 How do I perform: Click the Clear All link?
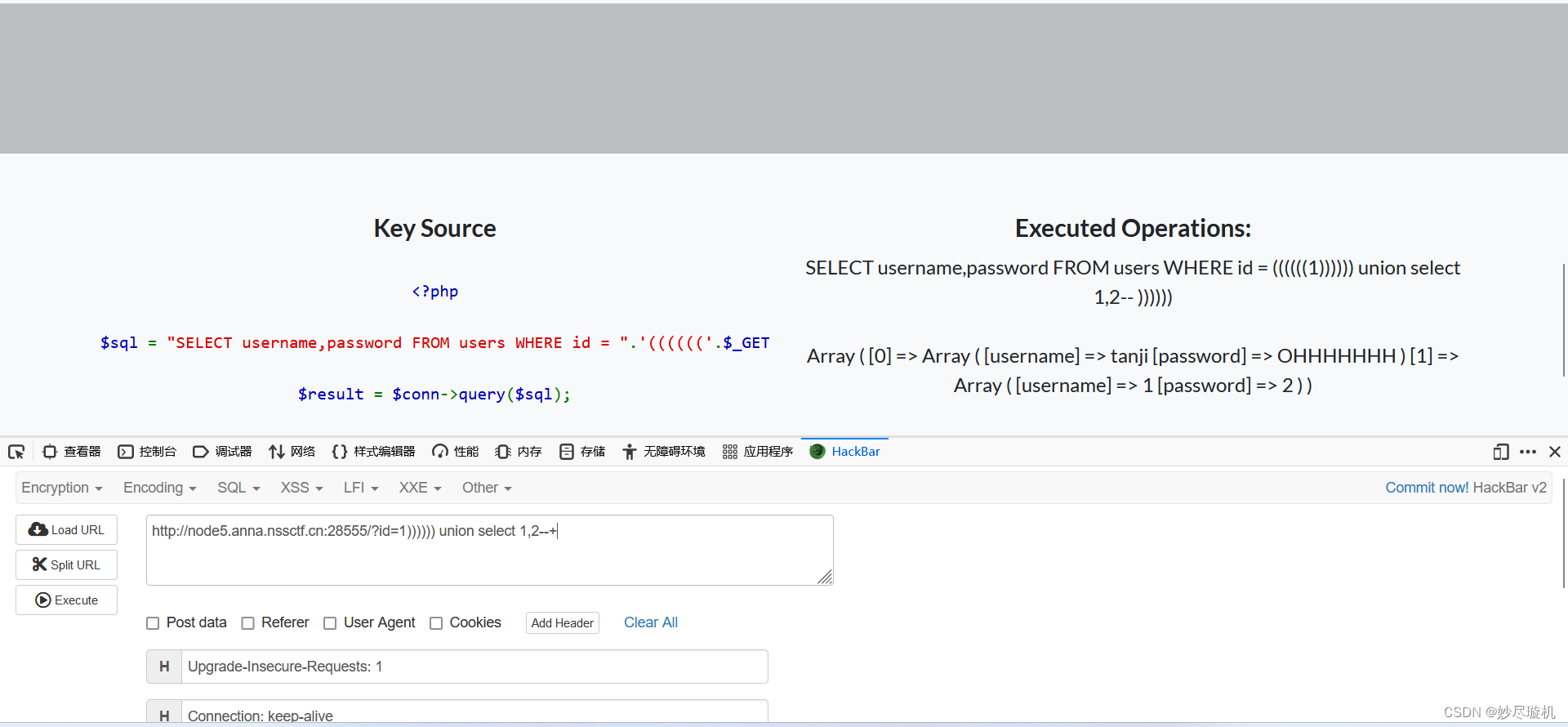pyautogui.click(x=651, y=622)
